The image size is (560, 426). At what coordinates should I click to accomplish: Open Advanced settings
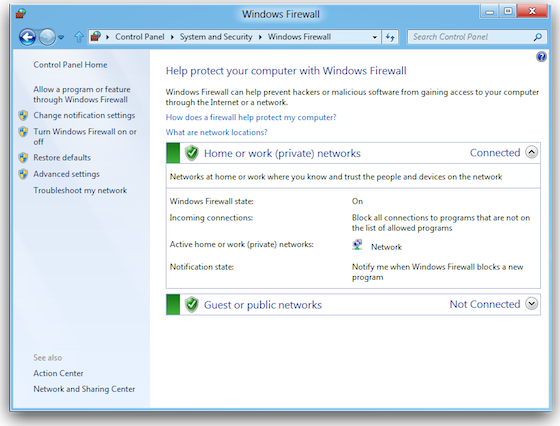(x=66, y=174)
